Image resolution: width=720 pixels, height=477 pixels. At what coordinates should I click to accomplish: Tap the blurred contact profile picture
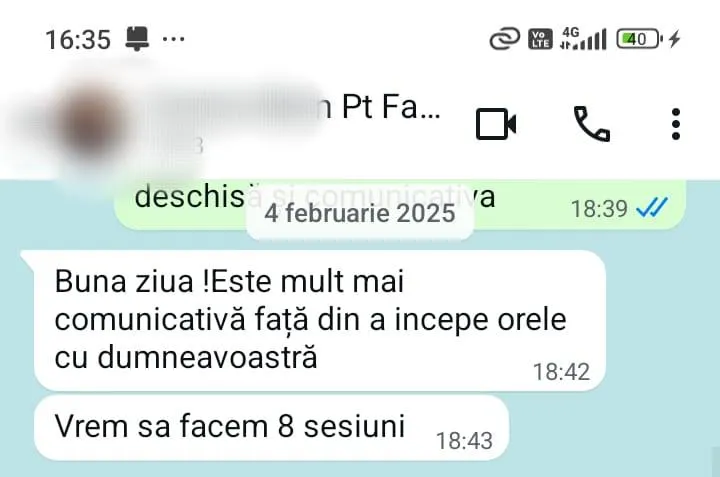92,123
